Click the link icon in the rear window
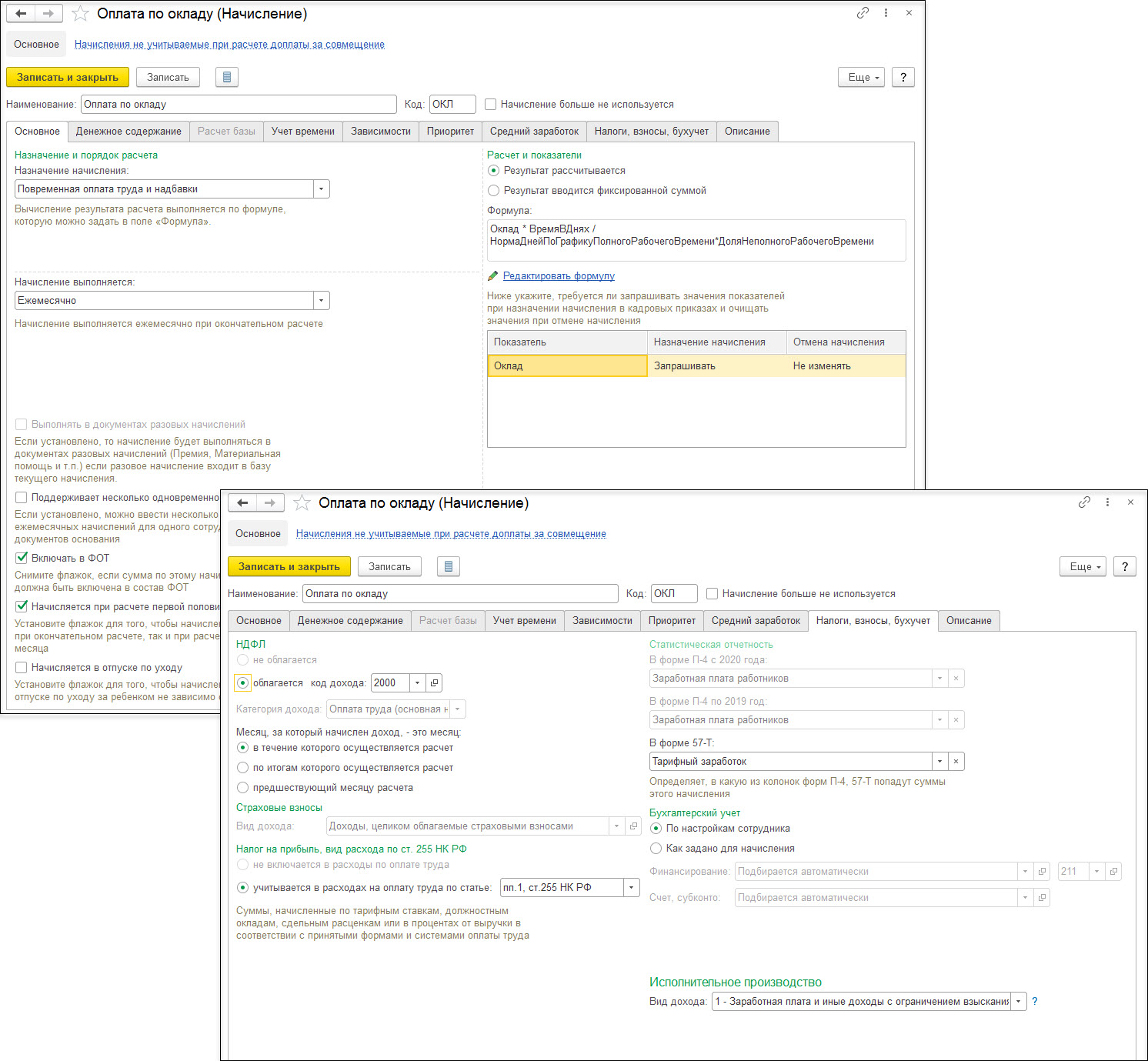1148x1061 pixels. [x=863, y=13]
